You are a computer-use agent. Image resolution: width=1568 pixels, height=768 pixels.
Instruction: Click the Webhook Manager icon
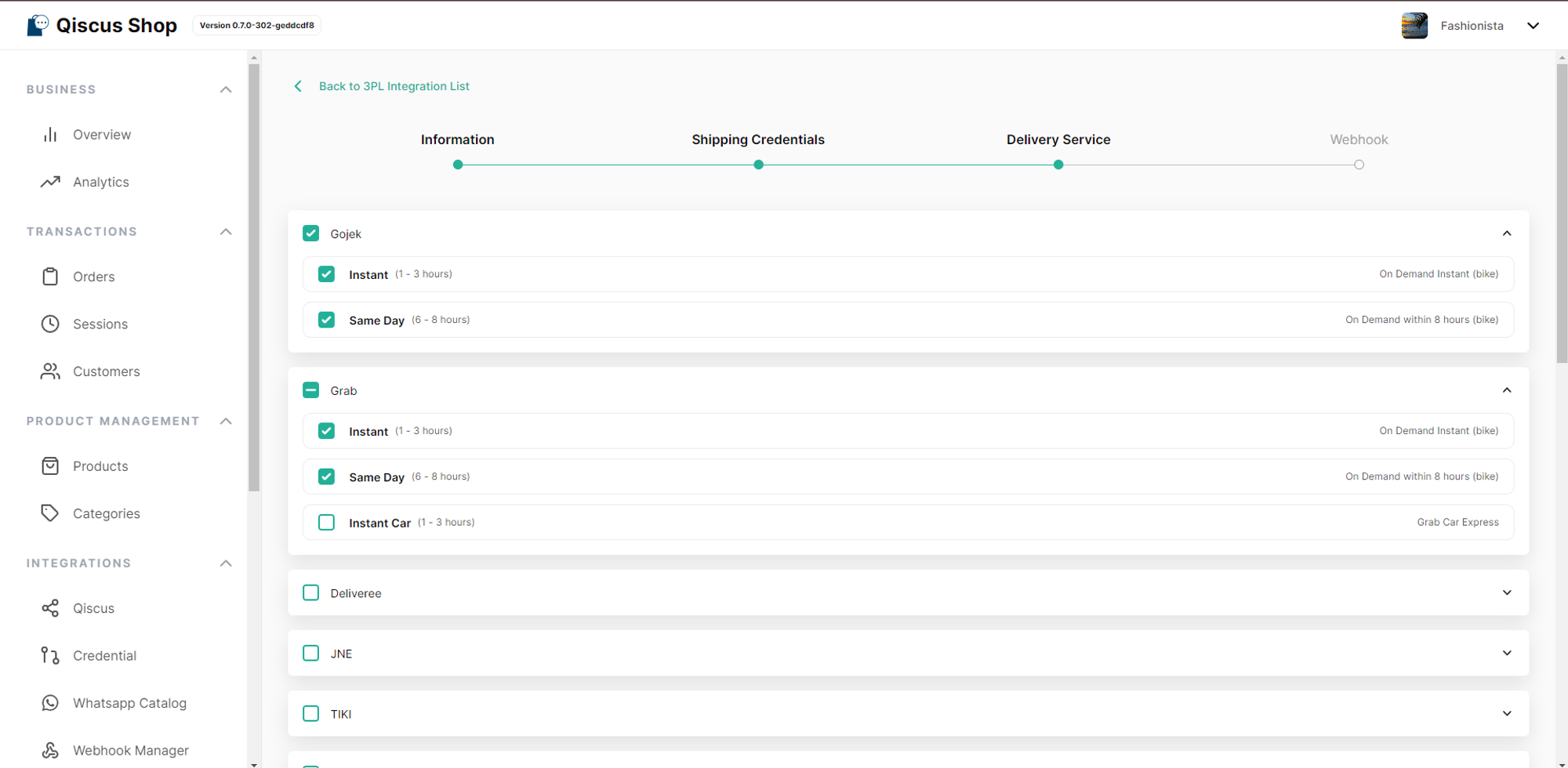[x=50, y=750]
